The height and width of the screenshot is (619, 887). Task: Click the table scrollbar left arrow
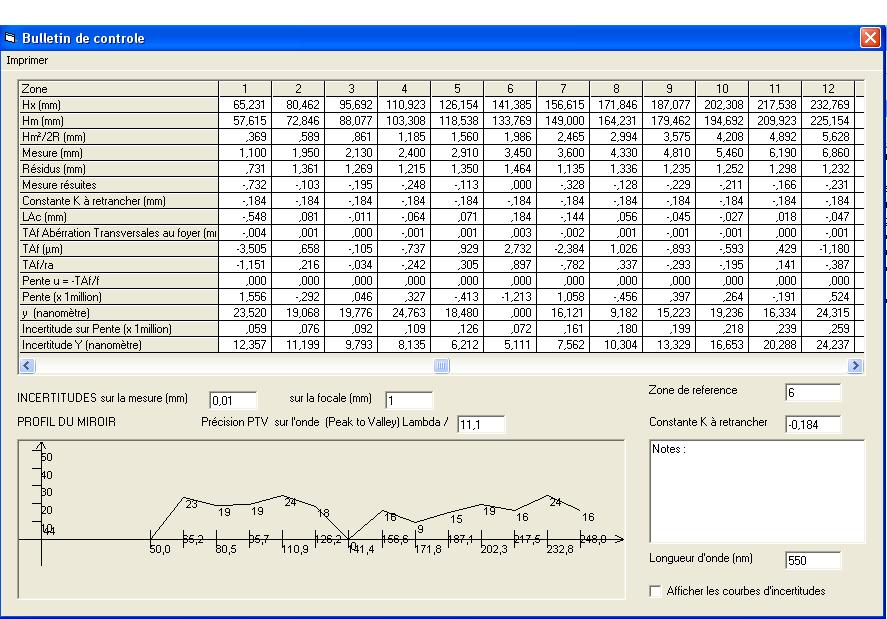pyautogui.click(x=27, y=366)
